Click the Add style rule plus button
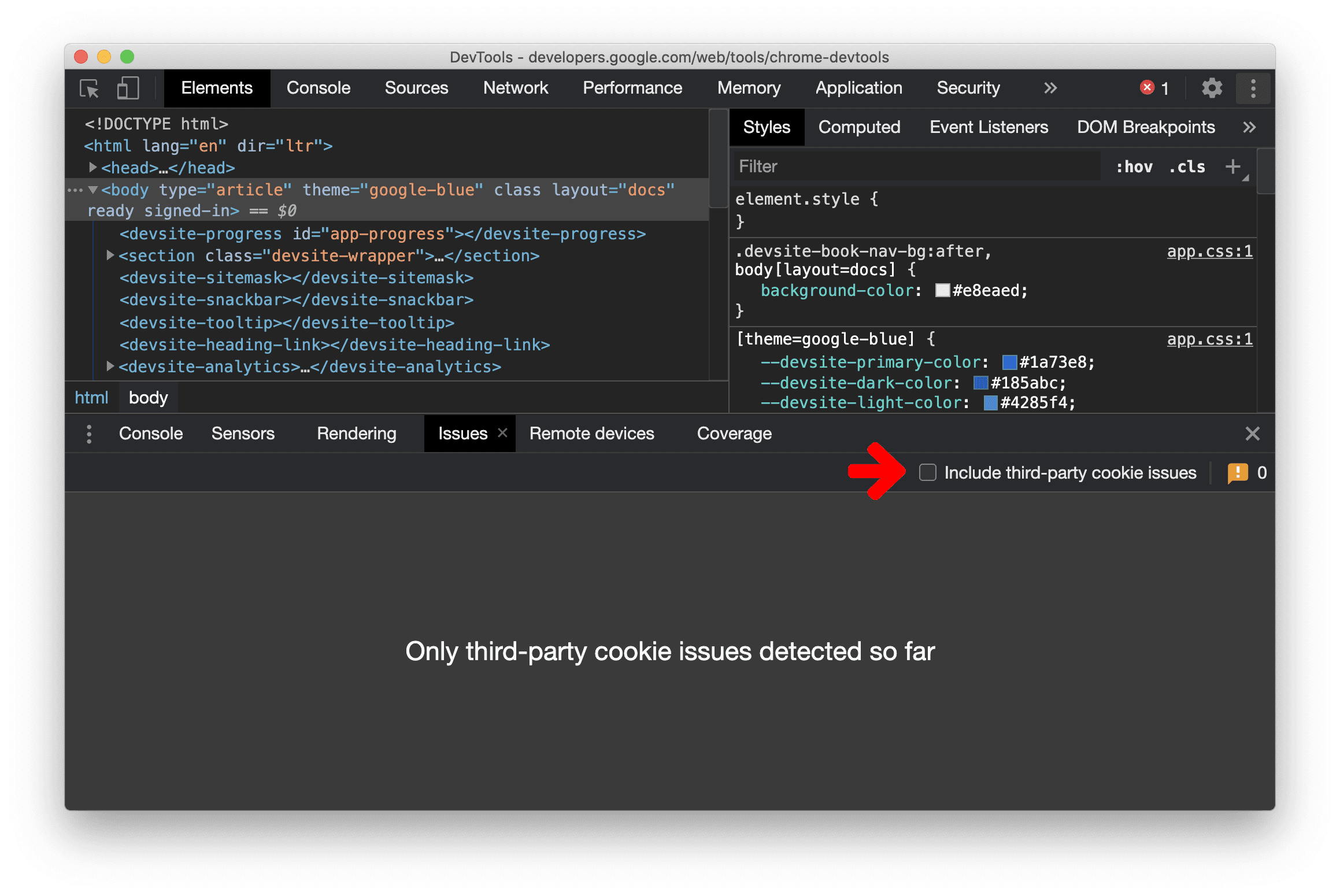Image resolution: width=1340 pixels, height=896 pixels. point(1234,166)
